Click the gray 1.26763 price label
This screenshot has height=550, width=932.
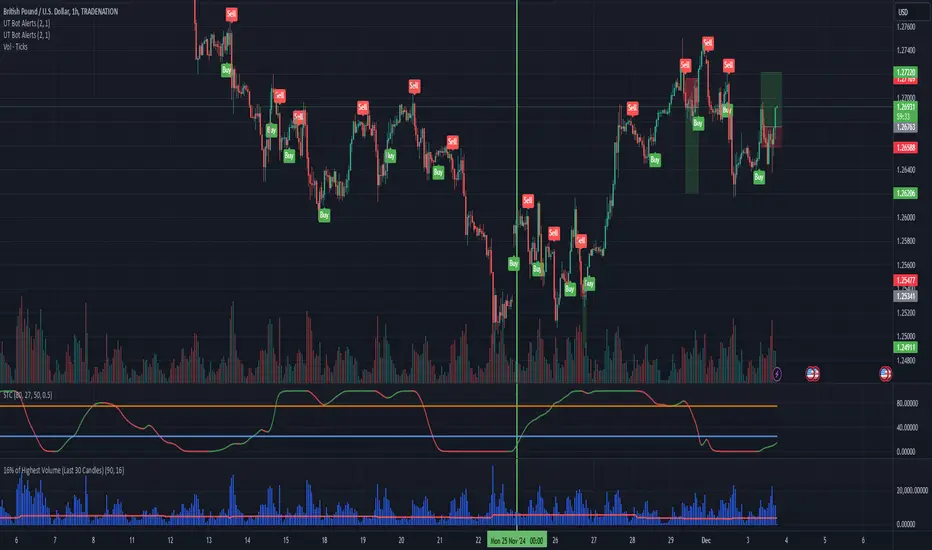[905, 127]
